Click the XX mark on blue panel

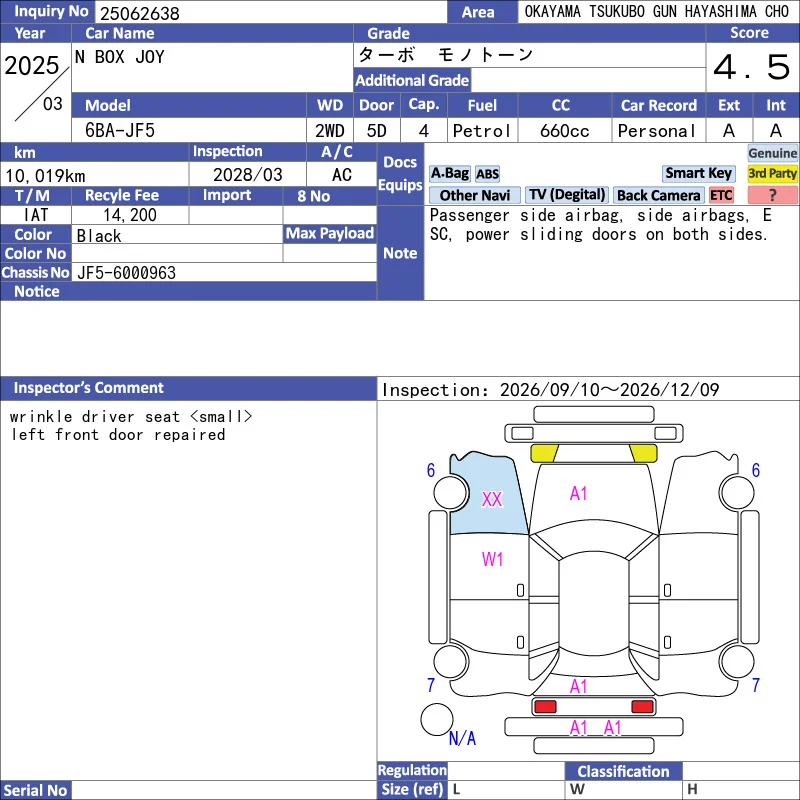point(492,499)
